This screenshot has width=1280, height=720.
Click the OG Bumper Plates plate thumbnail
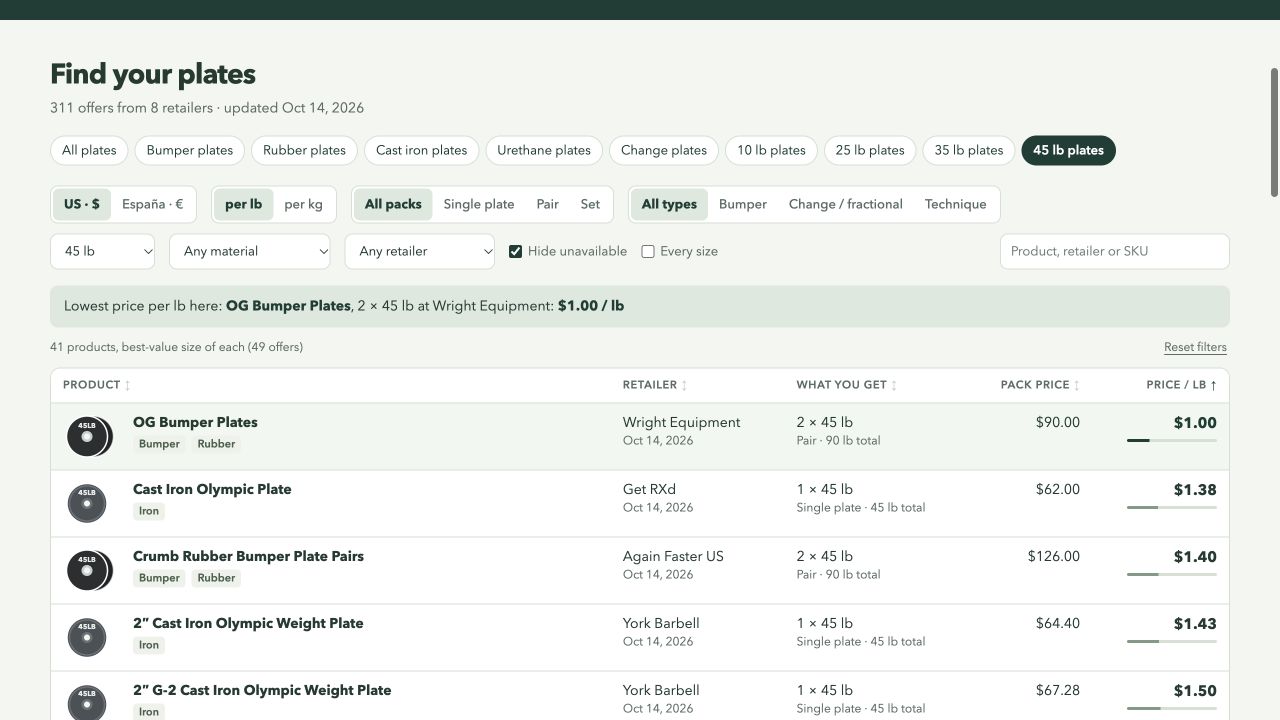(x=89, y=437)
